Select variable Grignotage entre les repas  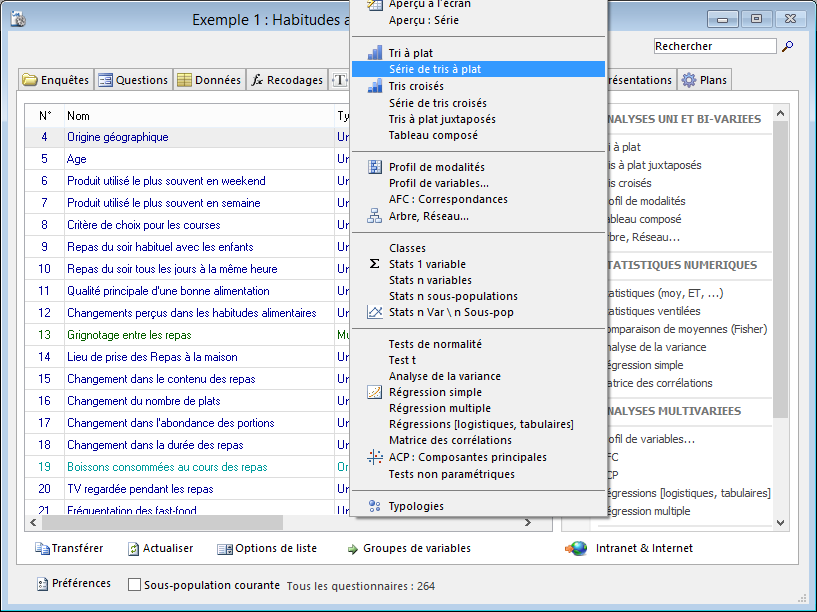click(129, 335)
